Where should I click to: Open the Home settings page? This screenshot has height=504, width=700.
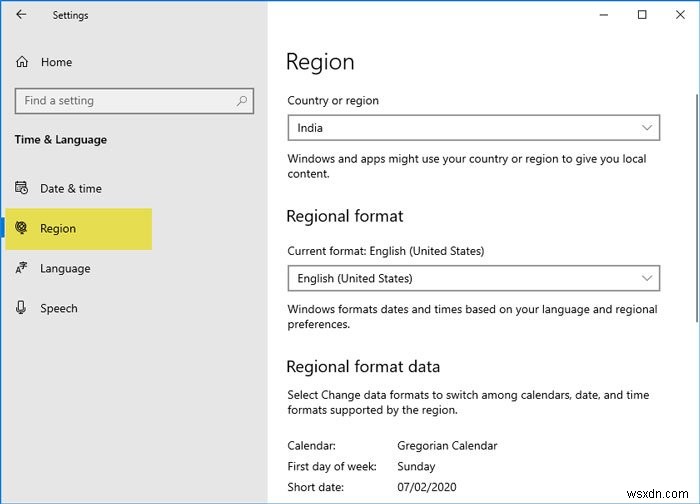pos(56,62)
